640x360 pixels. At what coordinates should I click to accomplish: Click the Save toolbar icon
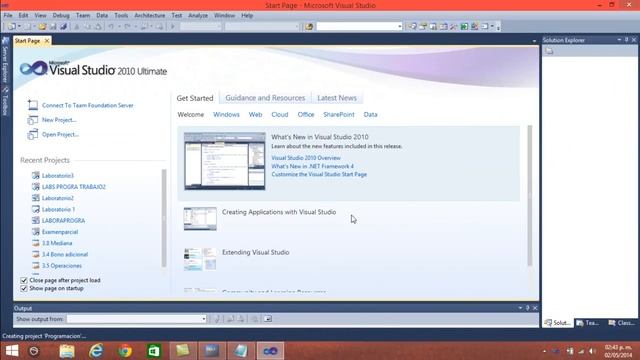53,27
